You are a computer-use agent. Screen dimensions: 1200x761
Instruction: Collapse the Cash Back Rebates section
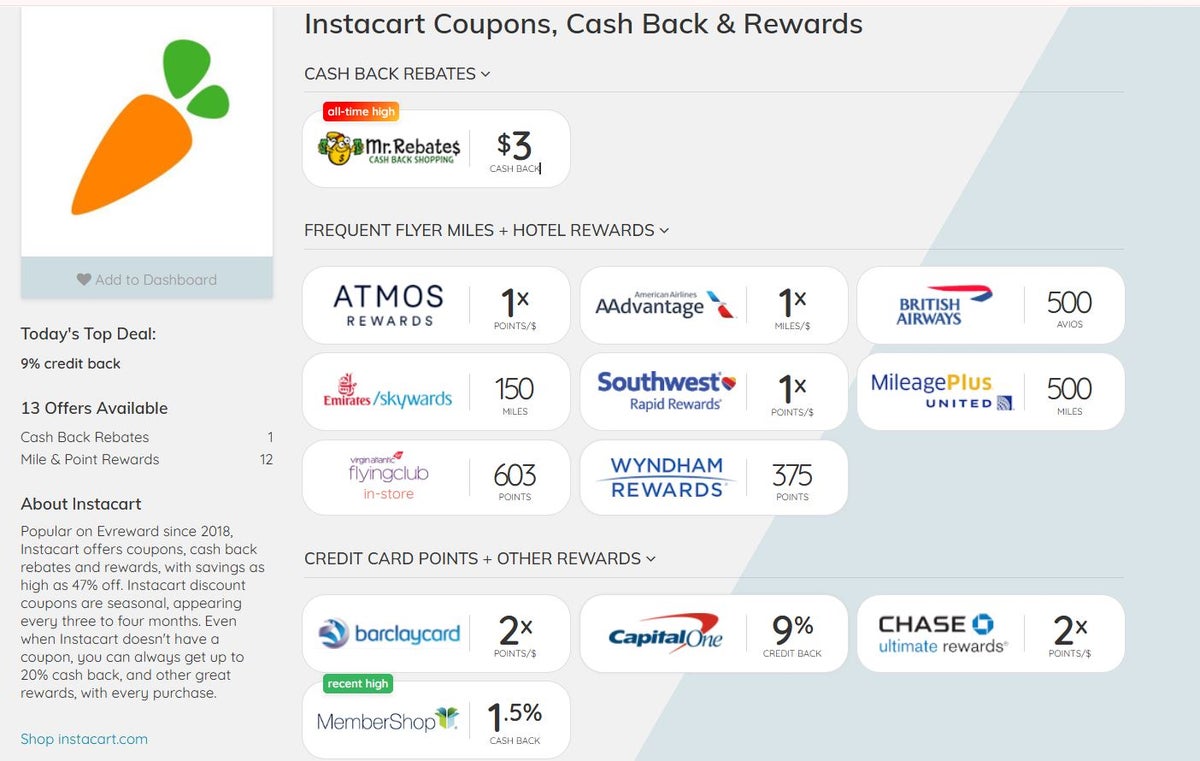pyautogui.click(x=486, y=74)
